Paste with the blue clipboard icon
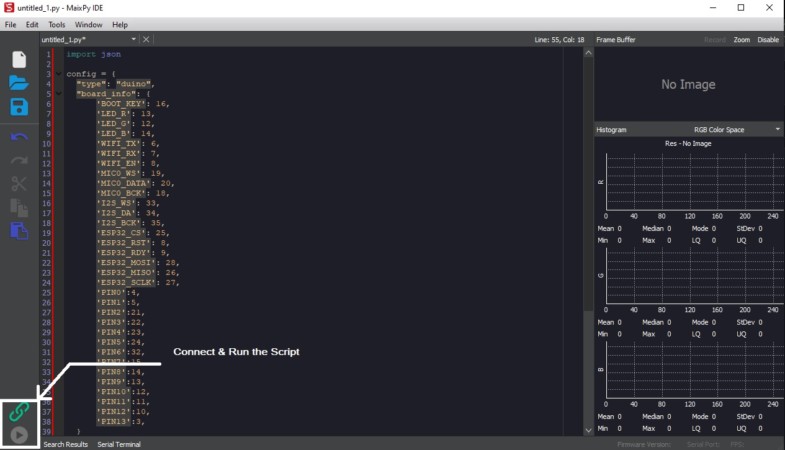This screenshot has height=450, width=785. (19, 231)
